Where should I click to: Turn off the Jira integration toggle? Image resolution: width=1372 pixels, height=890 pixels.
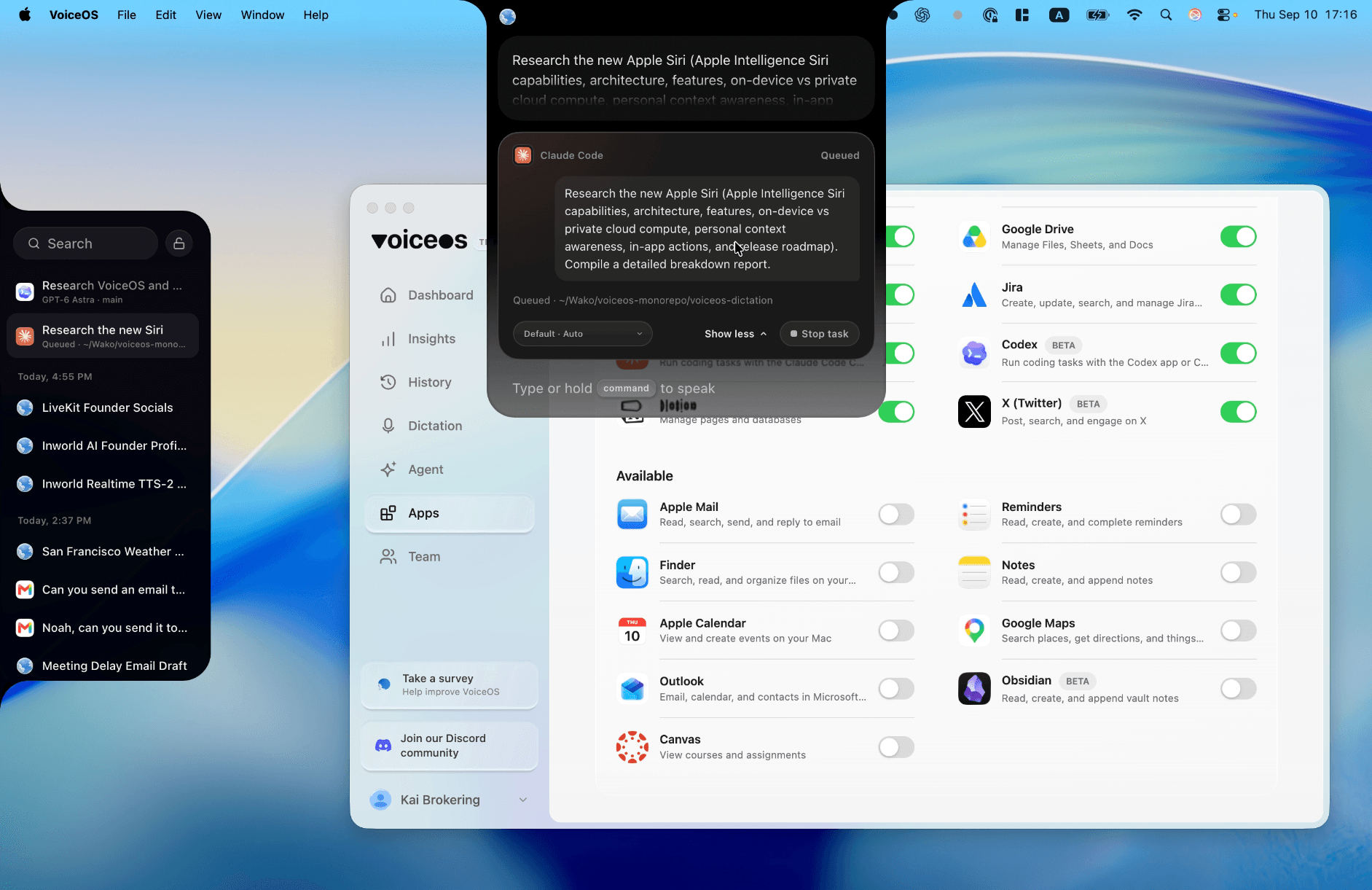(1239, 295)
